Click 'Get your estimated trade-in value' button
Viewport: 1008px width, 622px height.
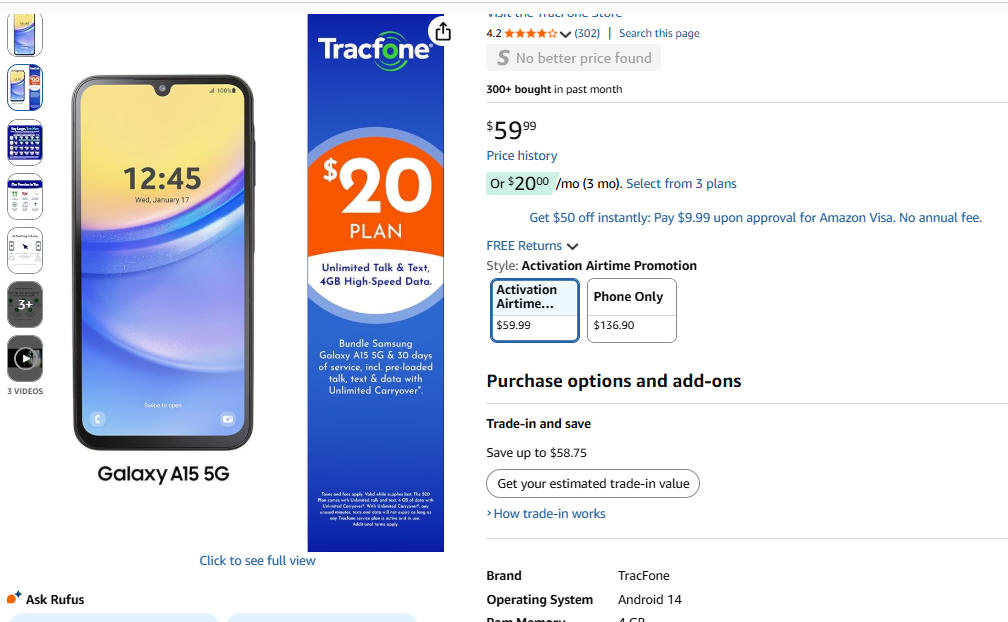point(593,484)
